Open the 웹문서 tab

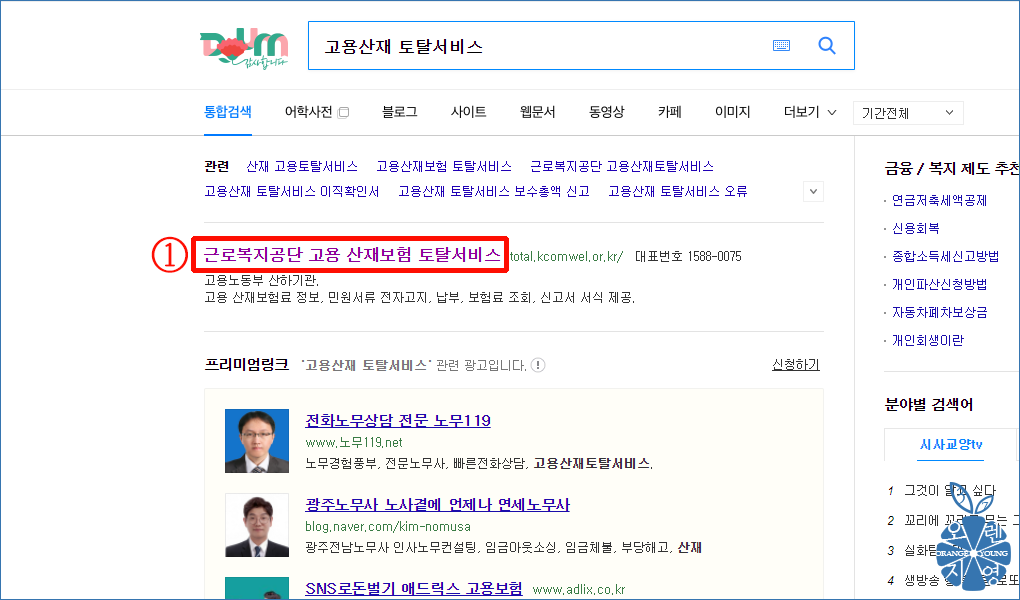coord(537,112)
